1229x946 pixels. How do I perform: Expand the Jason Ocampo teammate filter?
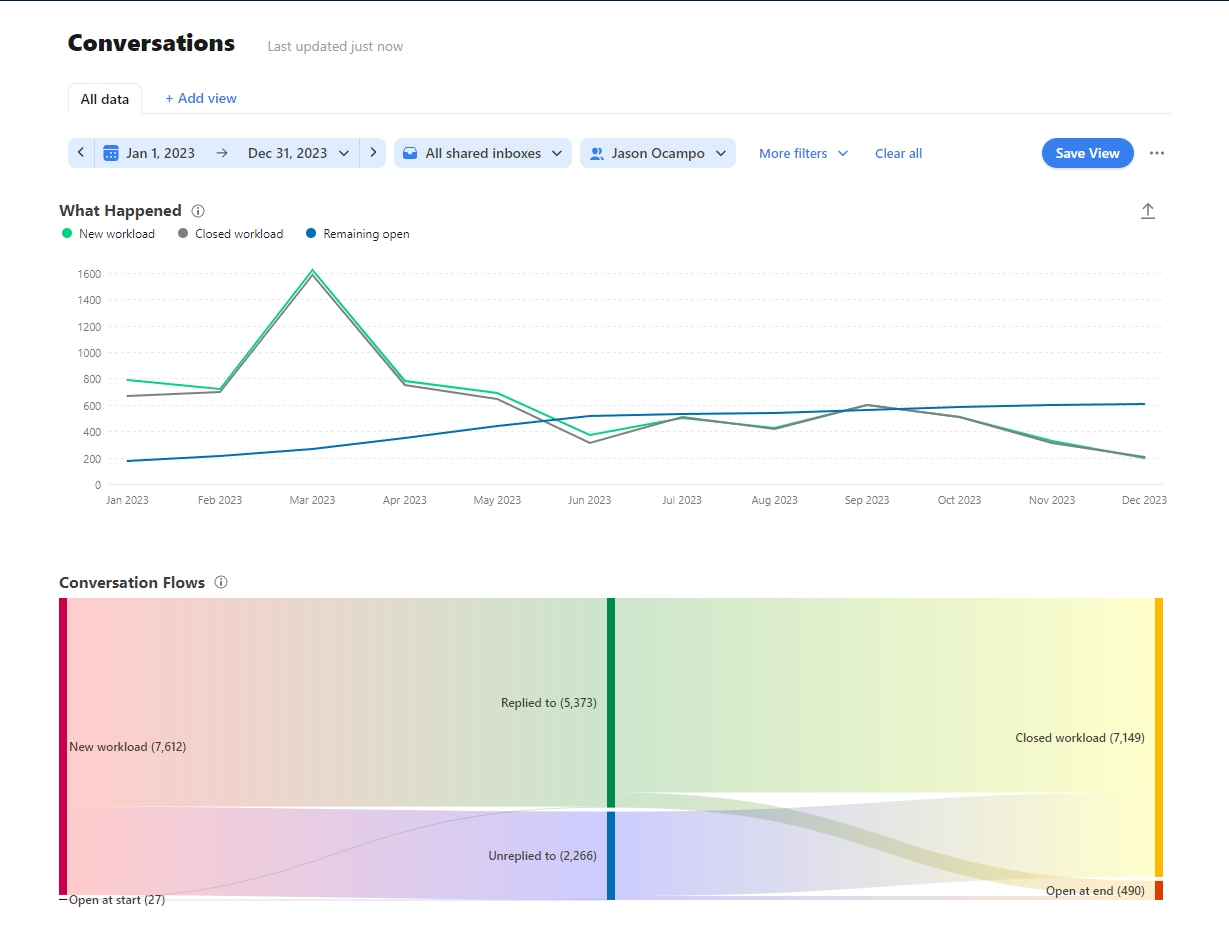pos(658,153)
